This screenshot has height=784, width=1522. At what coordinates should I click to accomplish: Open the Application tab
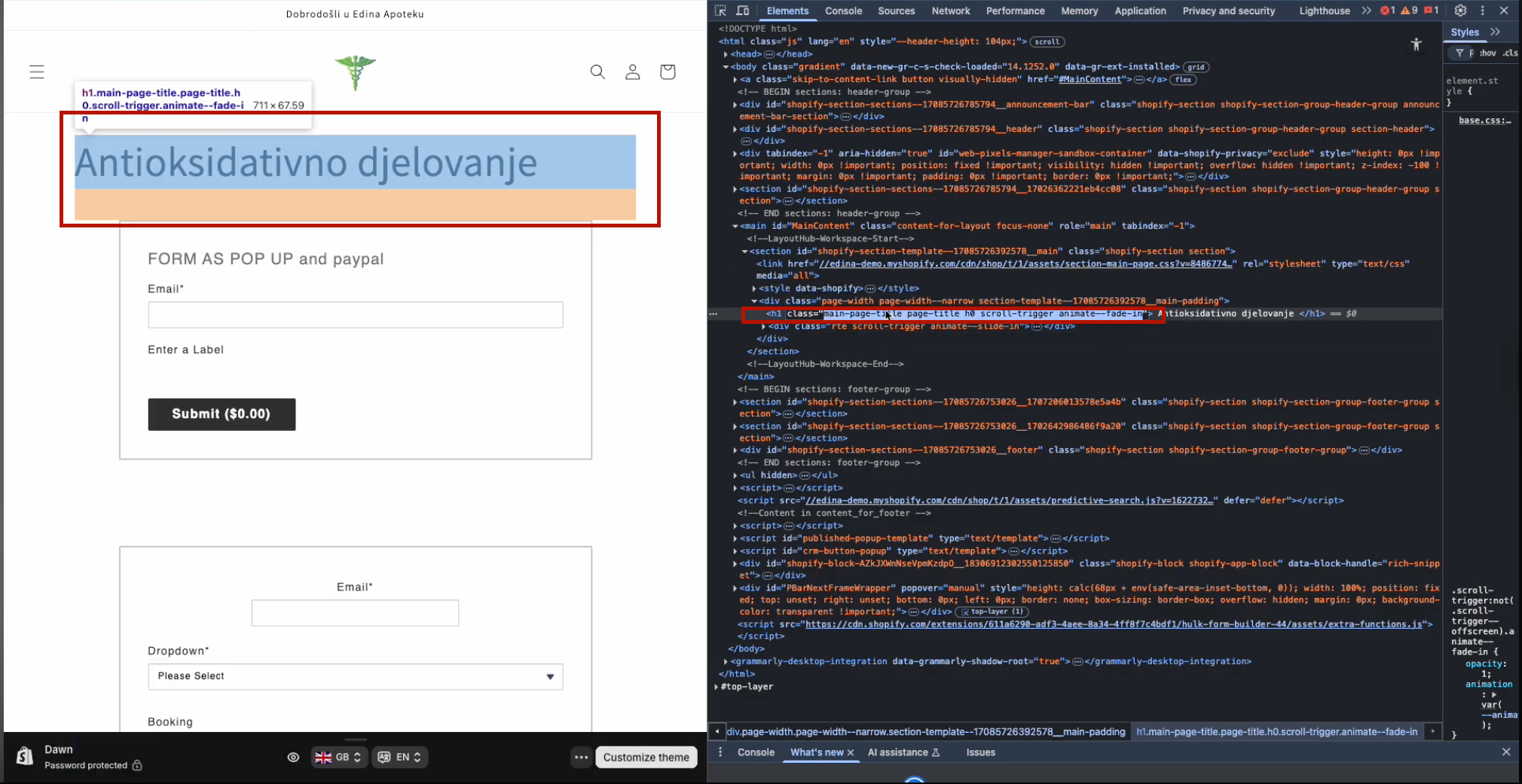point(1140,11)
